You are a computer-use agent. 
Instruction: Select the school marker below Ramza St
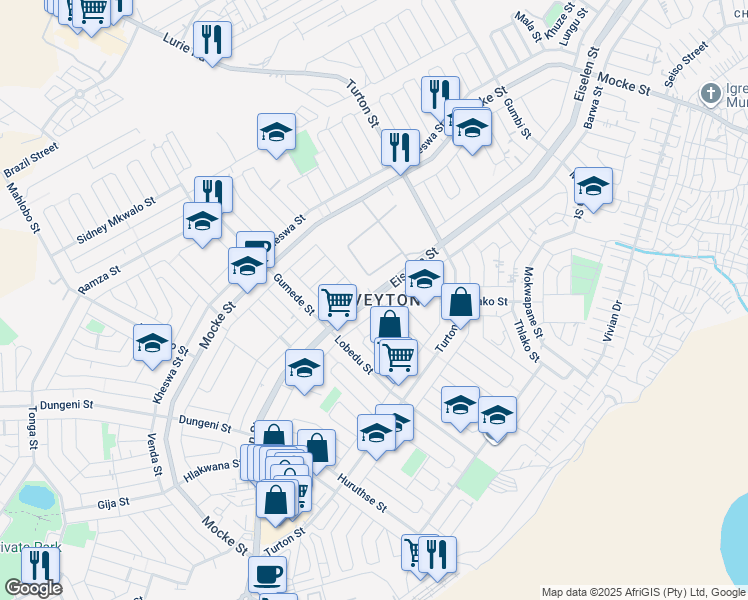pos(246,266)
